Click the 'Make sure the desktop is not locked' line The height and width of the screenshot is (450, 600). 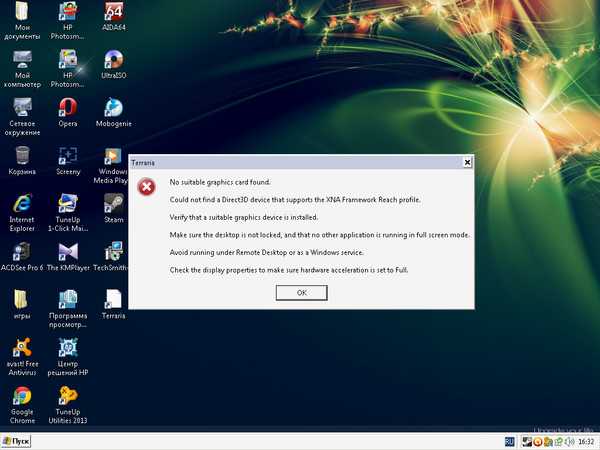[320, 235]
